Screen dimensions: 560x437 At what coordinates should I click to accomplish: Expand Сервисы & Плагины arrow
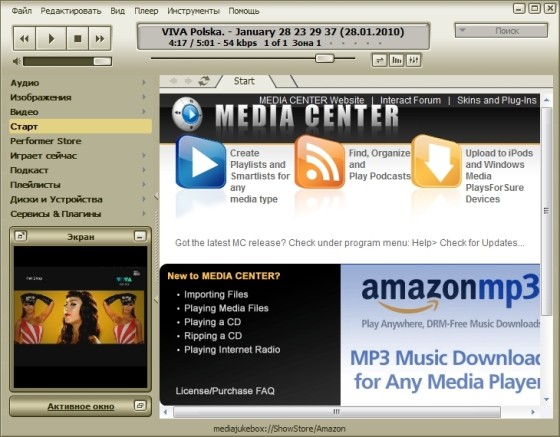[x=144, y=214]
